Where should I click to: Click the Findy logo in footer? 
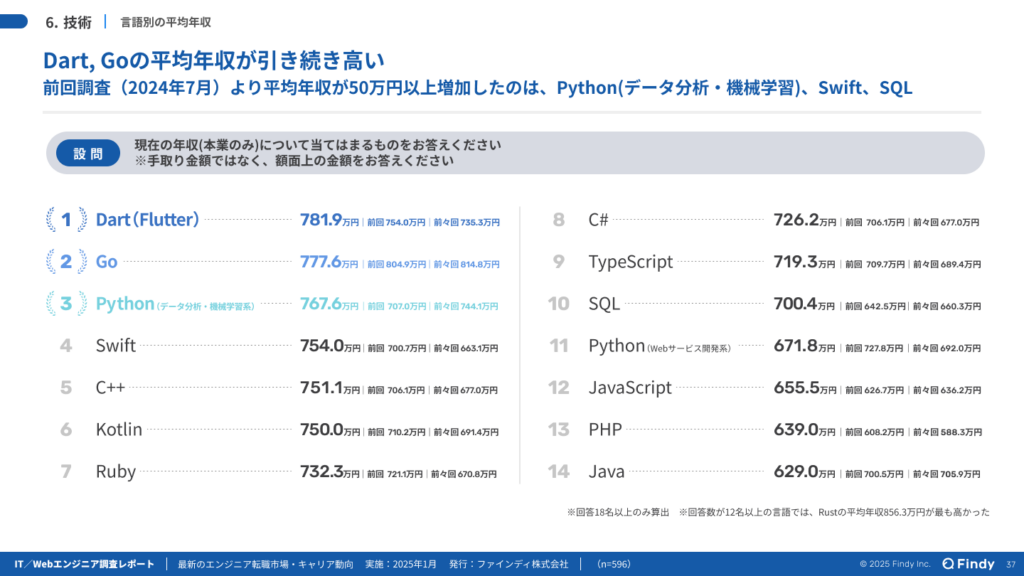[968, 564]
